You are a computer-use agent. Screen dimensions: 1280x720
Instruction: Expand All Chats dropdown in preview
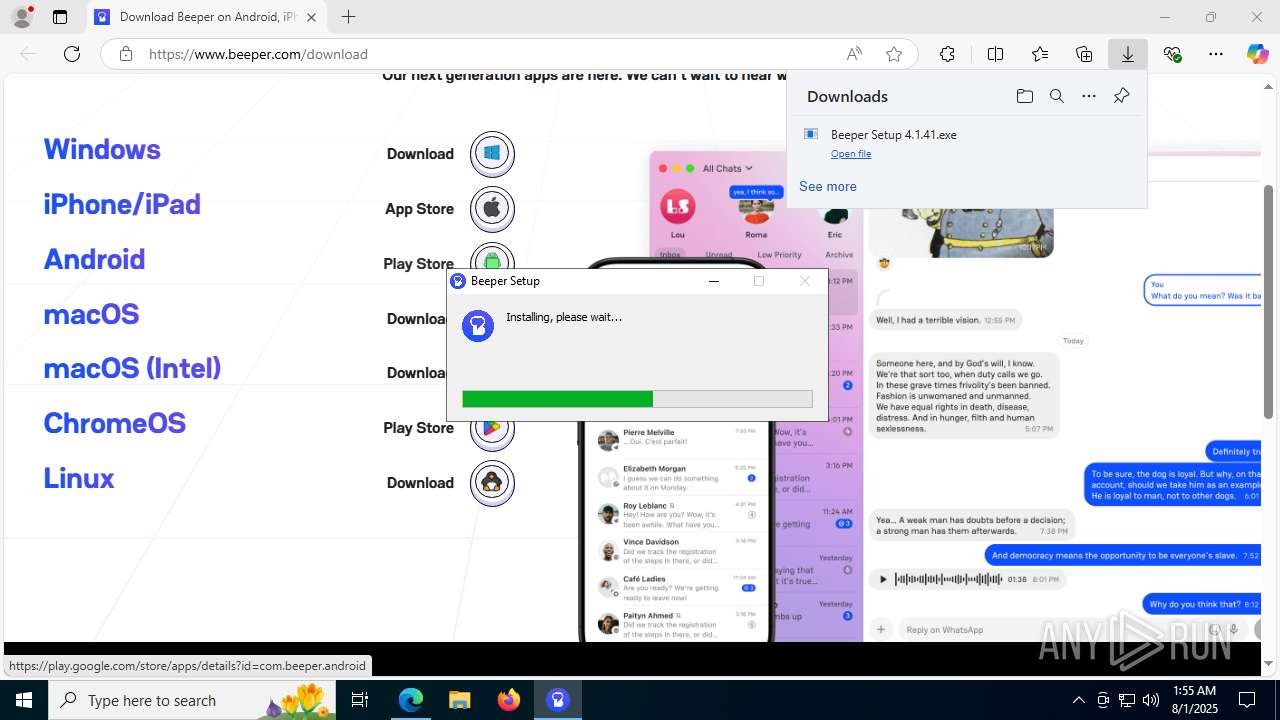pyautogui.click(x=727, y=168)
